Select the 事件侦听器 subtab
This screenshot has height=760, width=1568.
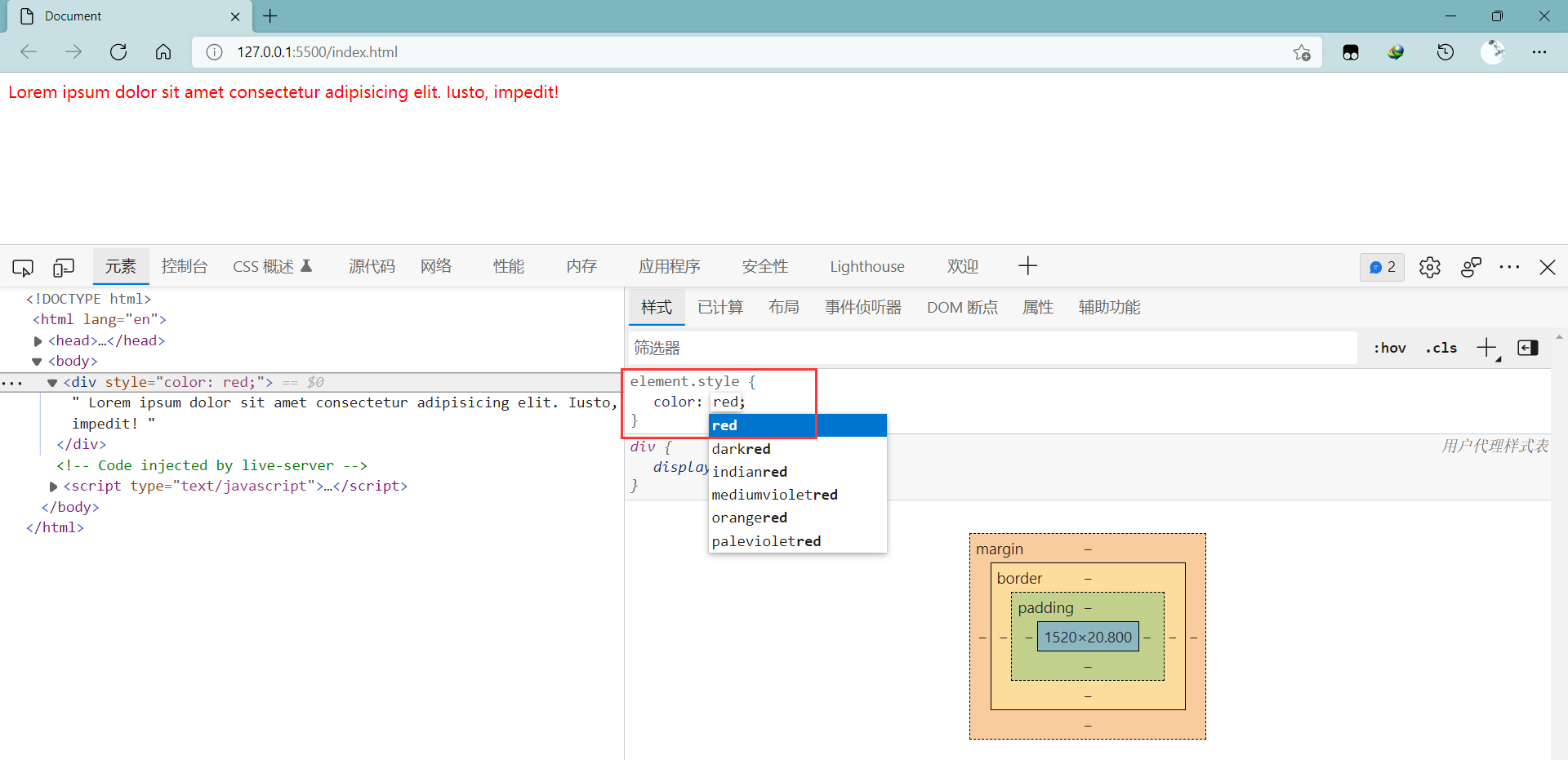pyautogui.click(x=863, y=308)
